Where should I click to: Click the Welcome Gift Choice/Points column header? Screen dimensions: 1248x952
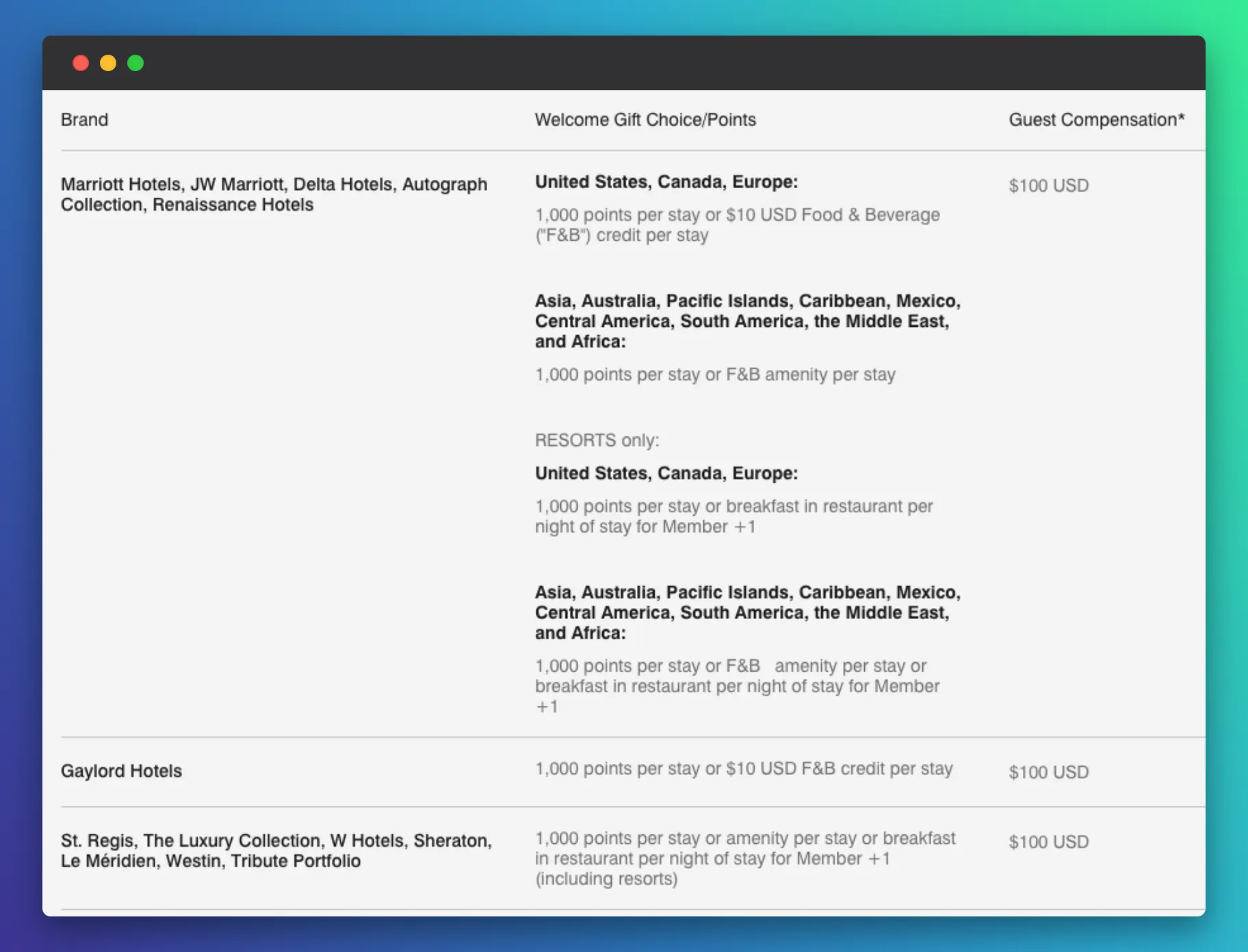pyautogui.click(x=645, y=120)
